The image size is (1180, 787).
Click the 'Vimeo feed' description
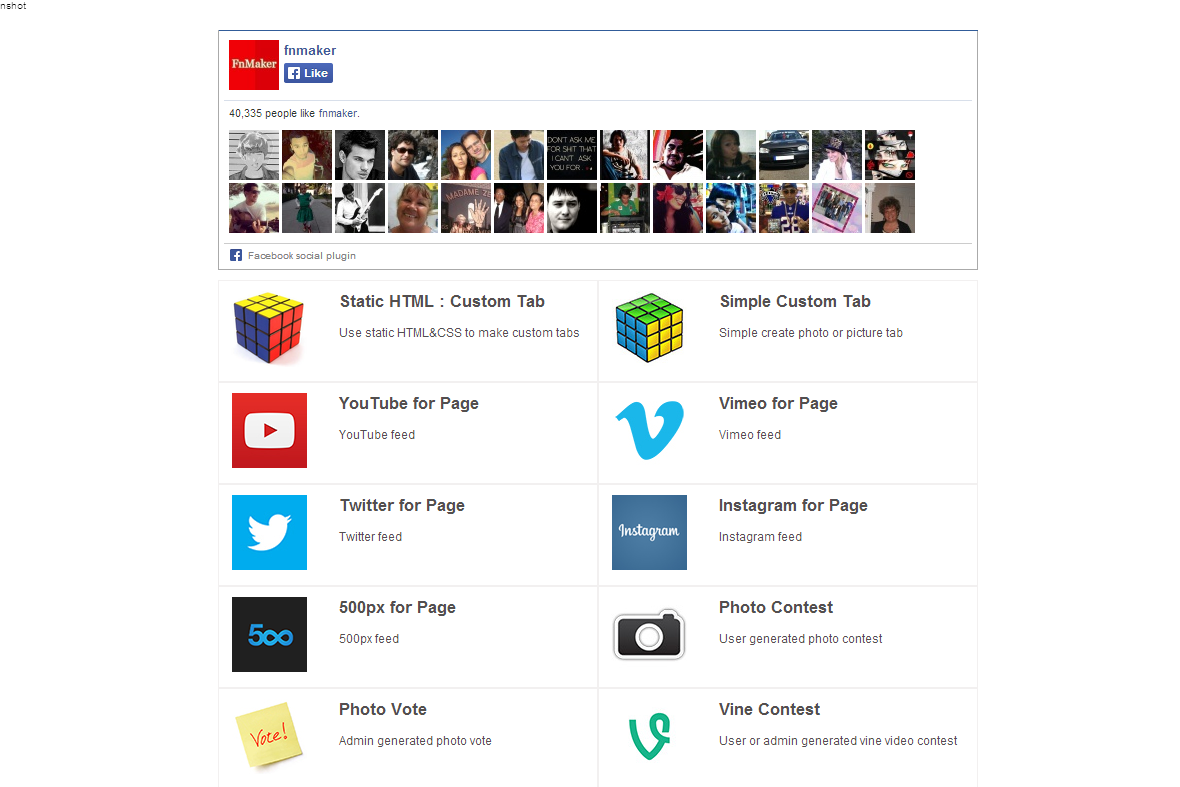tap(750, 435)
